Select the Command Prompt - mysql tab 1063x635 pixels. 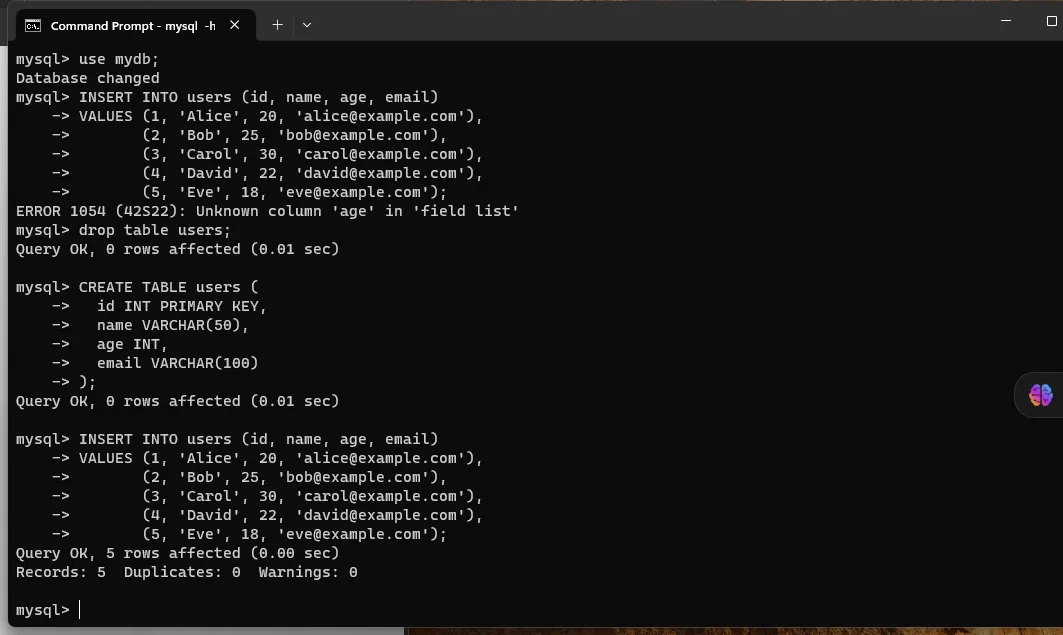pyautogui.click(x=132, y=25)
